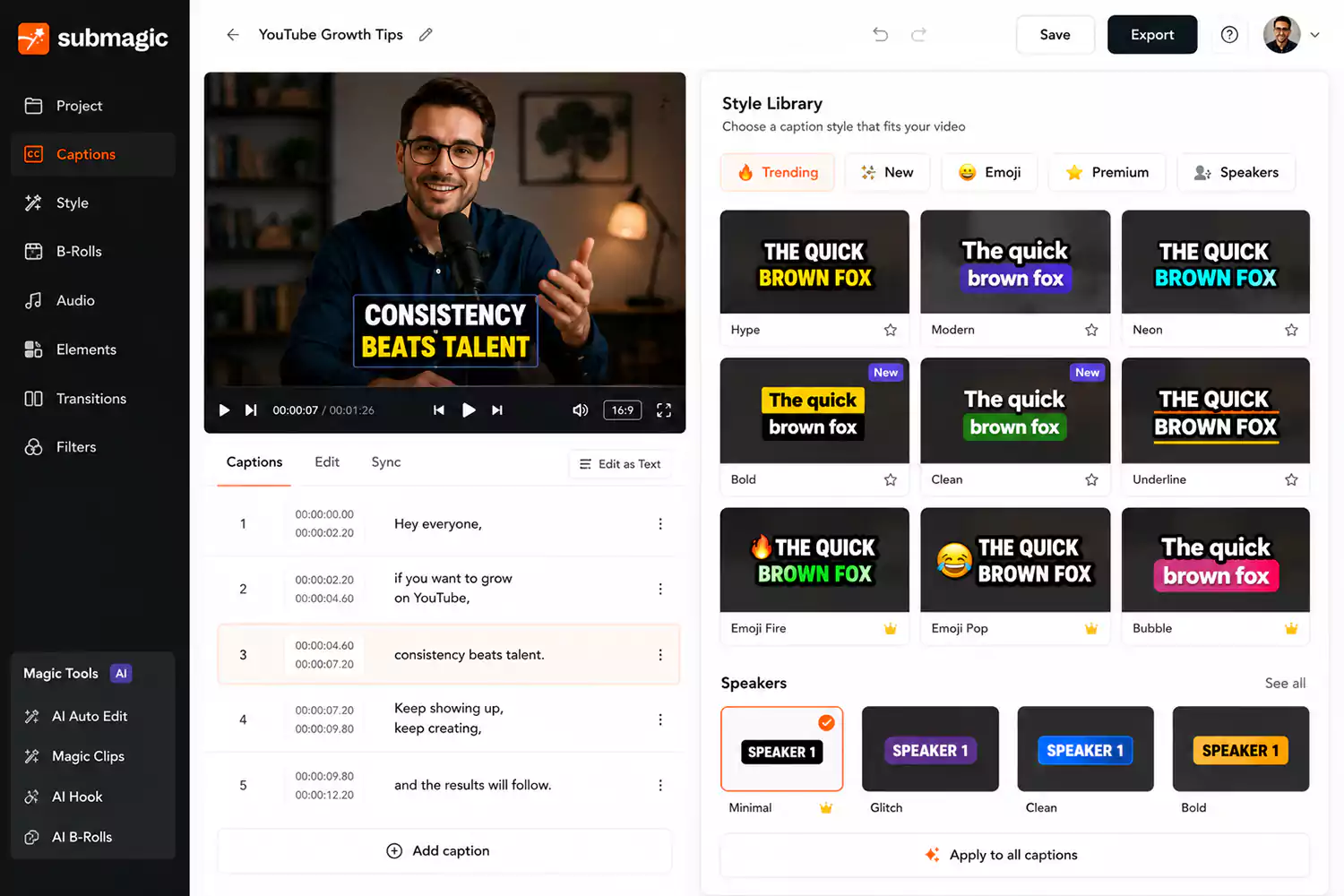Open Project in the sidebar
The height and width of the screenshot is (896, 1344).
93,106
